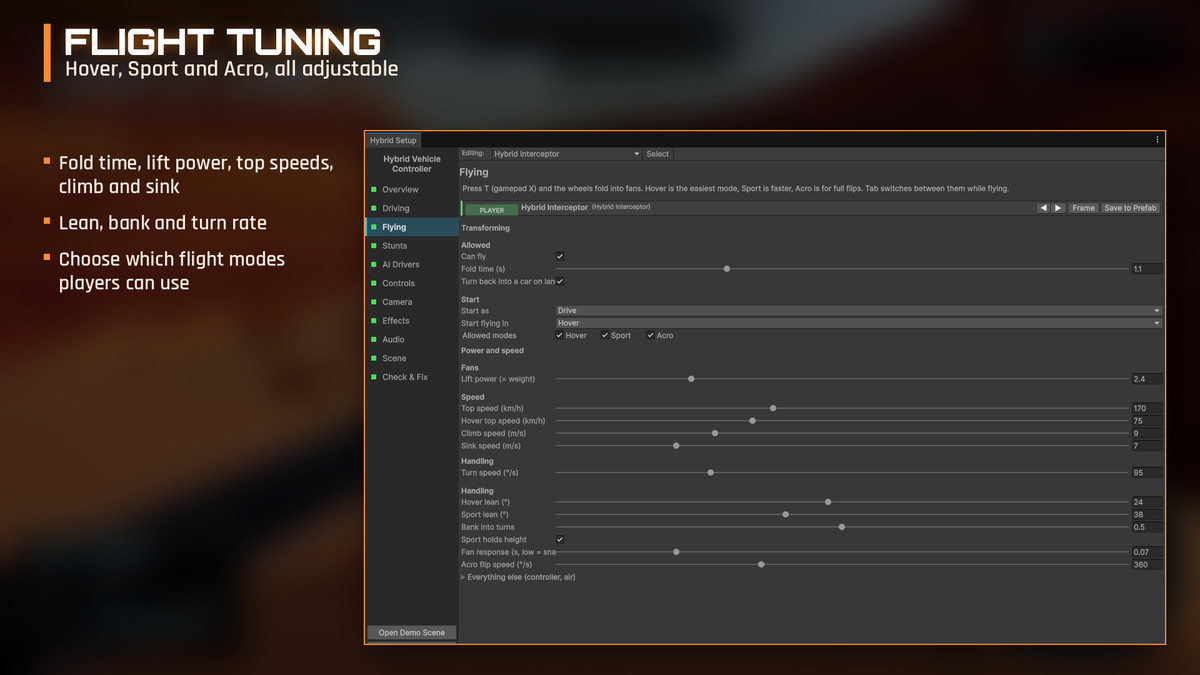Open the Start as dropdown
The image size is (1200, 675).
858,310
